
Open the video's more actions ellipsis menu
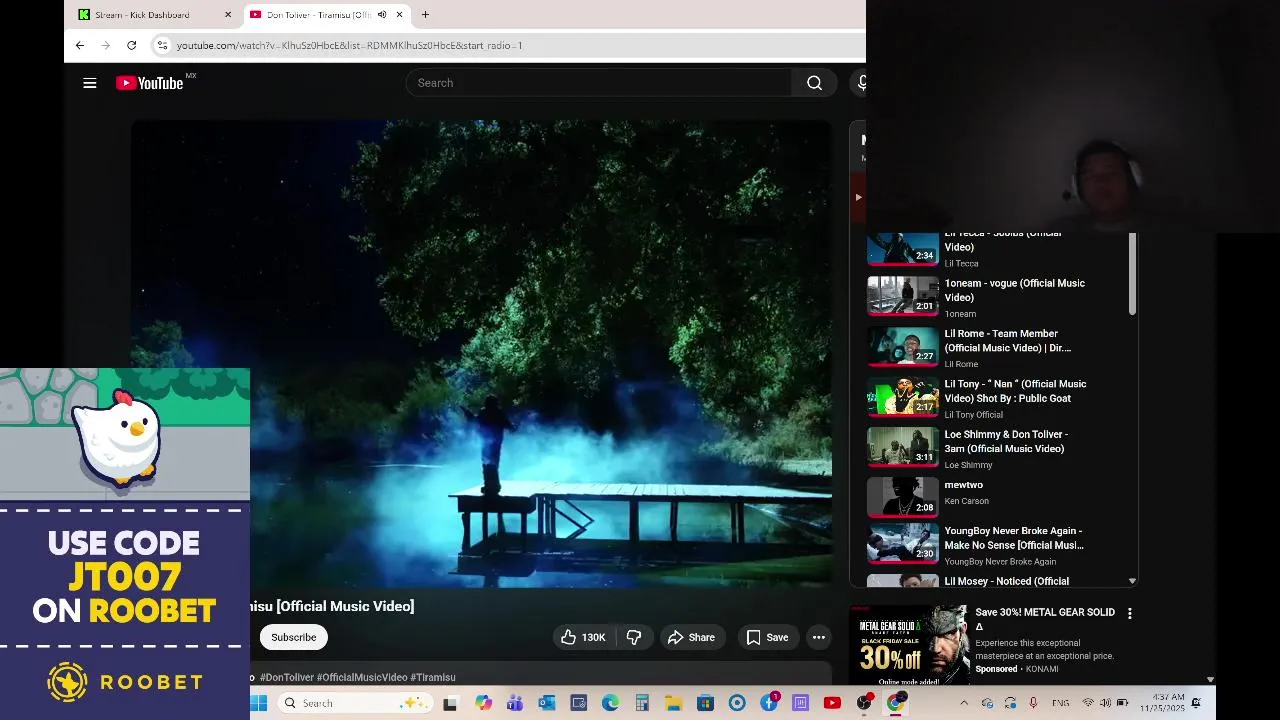(819, 637)
